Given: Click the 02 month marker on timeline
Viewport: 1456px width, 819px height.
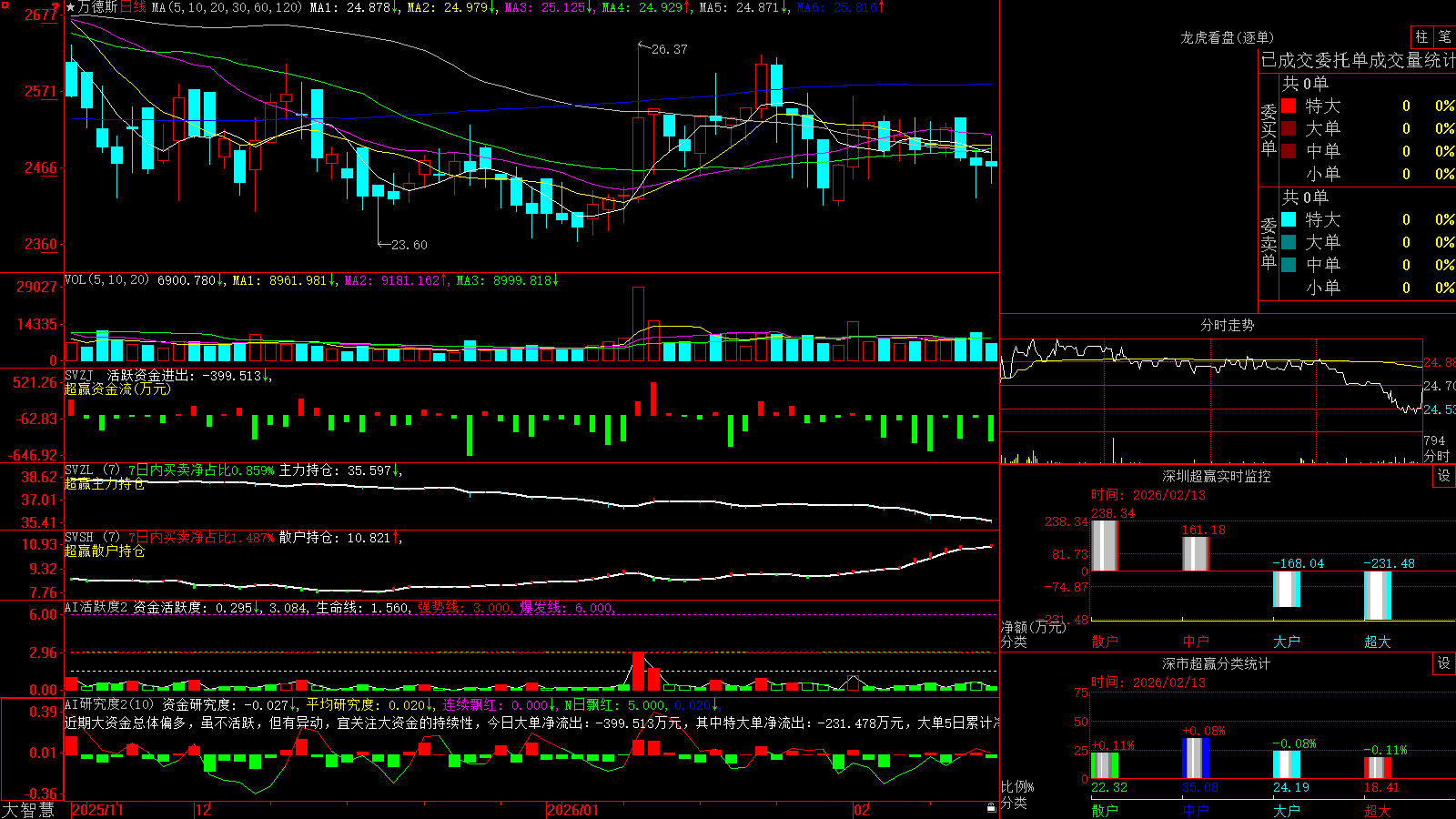Looking at the screenshot, I should [862, 810].
